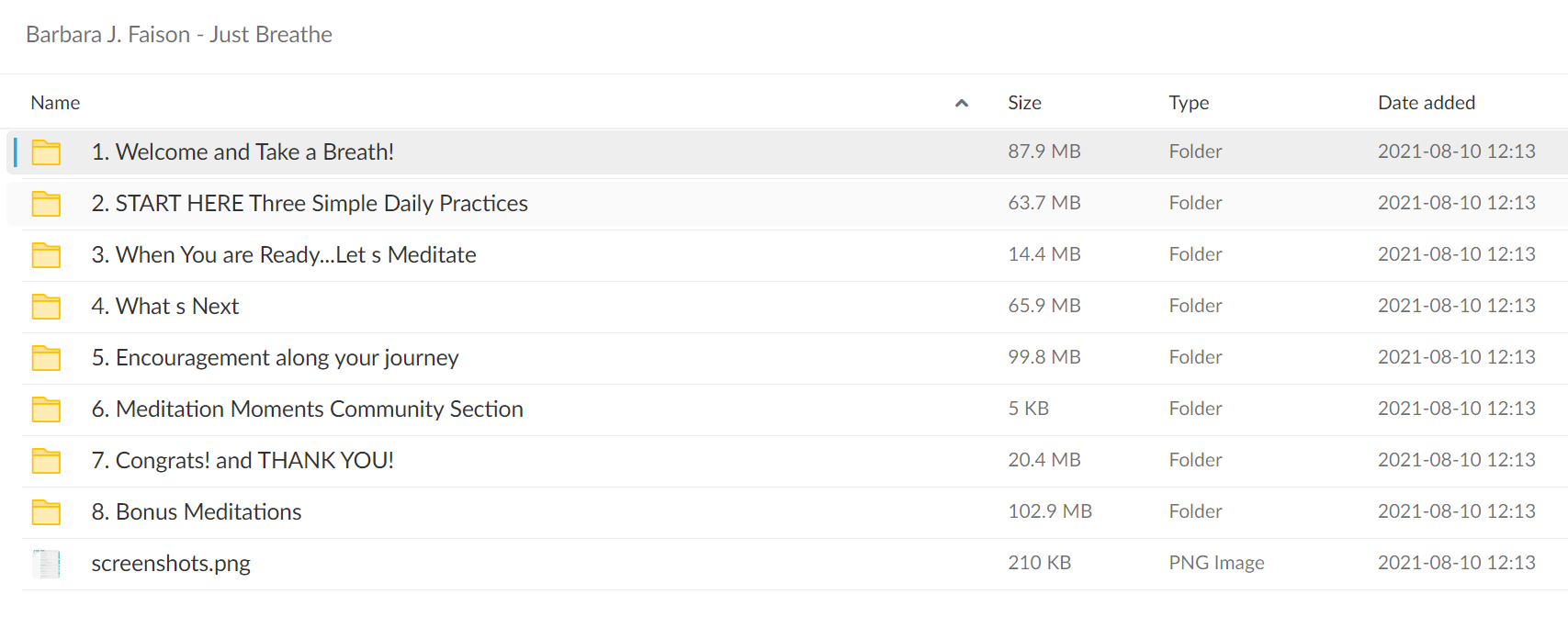The width and height of the screenshot is (1568, 628).
Task: Click the What s Next folder icon
Action: [46, 307]
